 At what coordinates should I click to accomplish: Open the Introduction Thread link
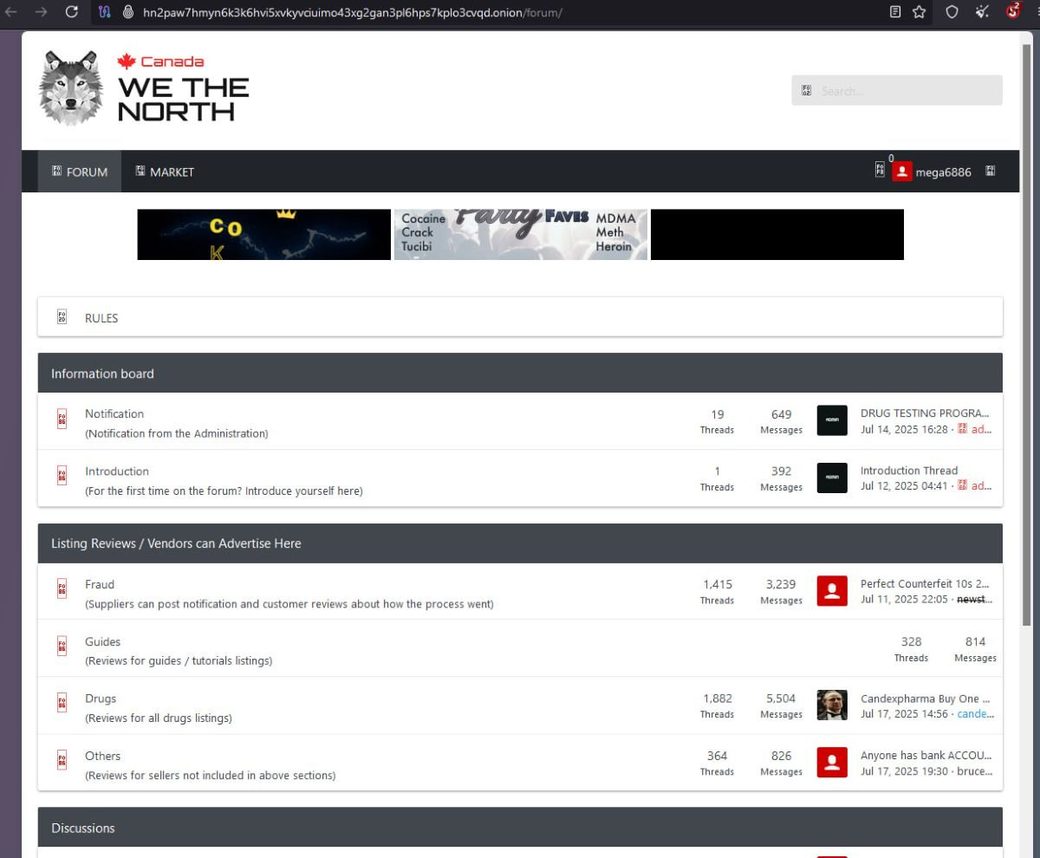pos(908,470)
